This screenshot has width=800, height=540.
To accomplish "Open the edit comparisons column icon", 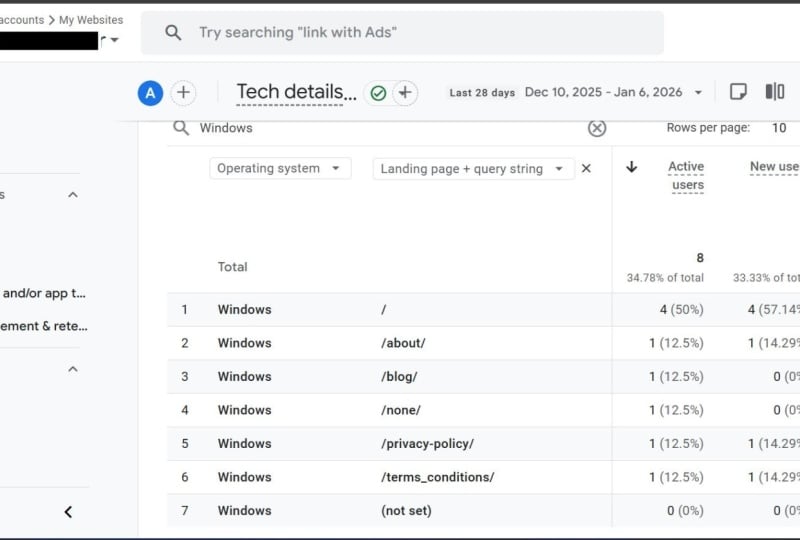I will click(774, 92).
